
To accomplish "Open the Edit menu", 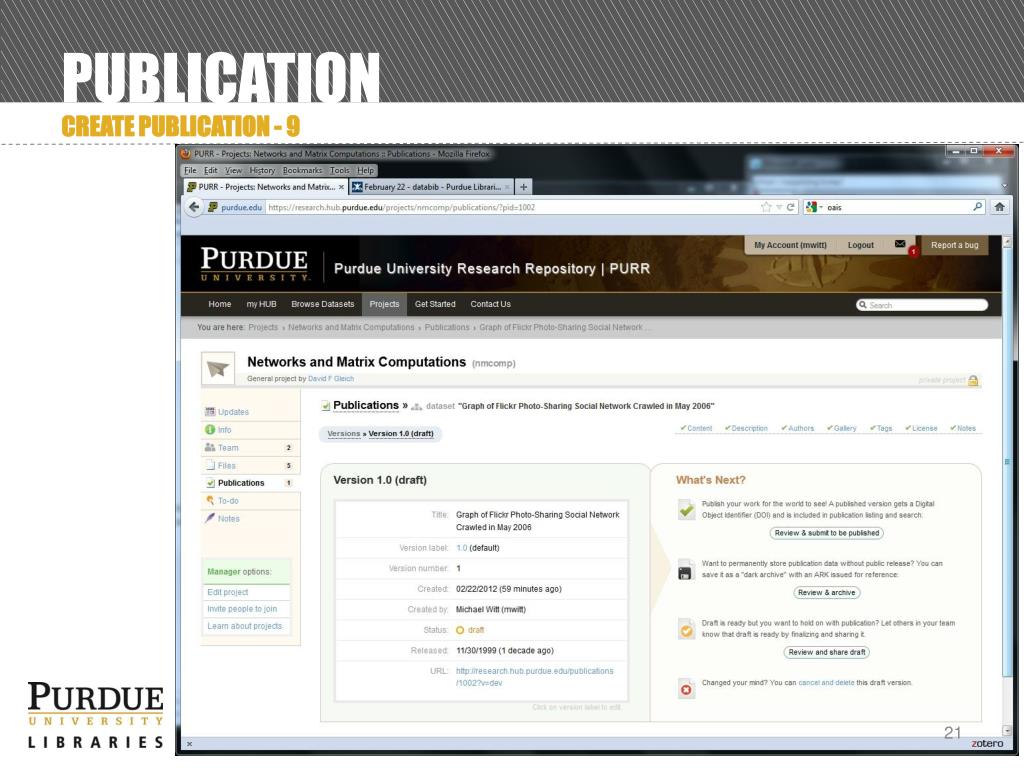I will pyautogui.click(x=210, y=170).
